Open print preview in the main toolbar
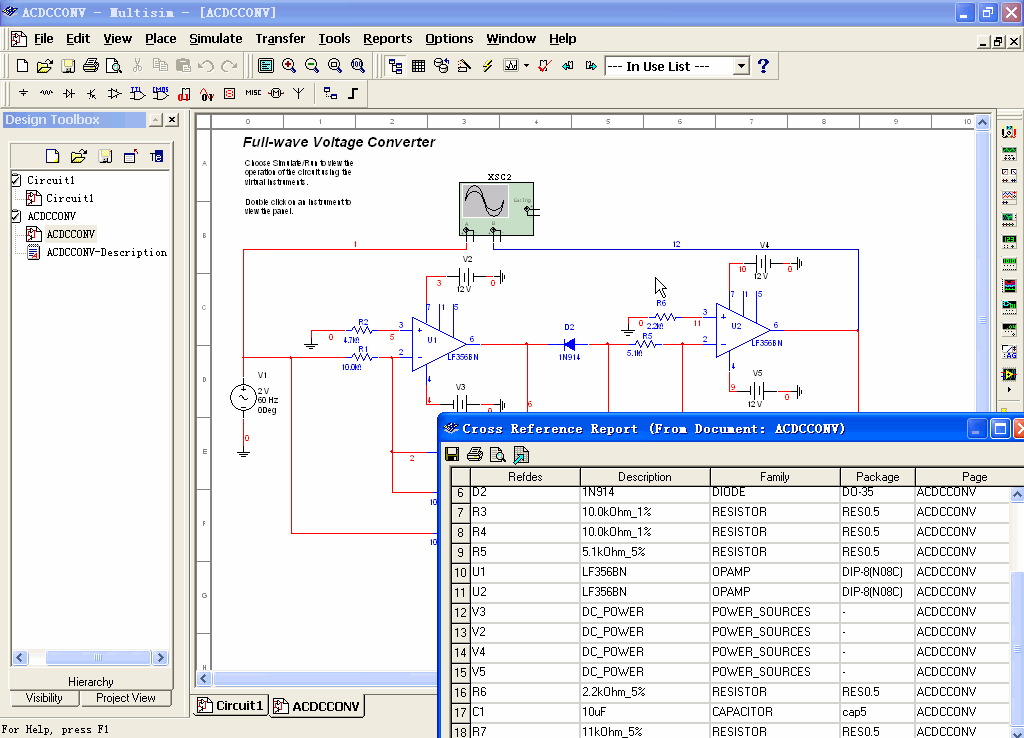1024x738 pixels. pyautogui.click(x=114, y=66)
